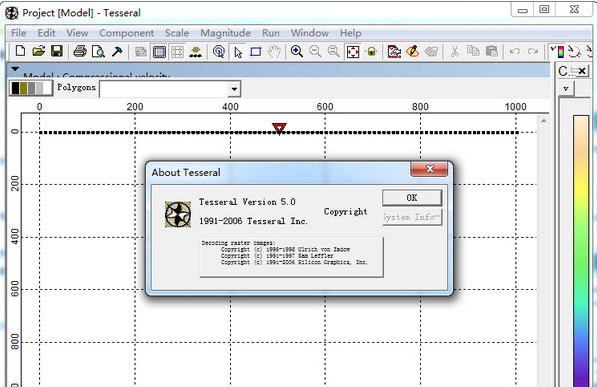
Task: Click the 'Decoding raster images:' credits box
Action: 291,257
